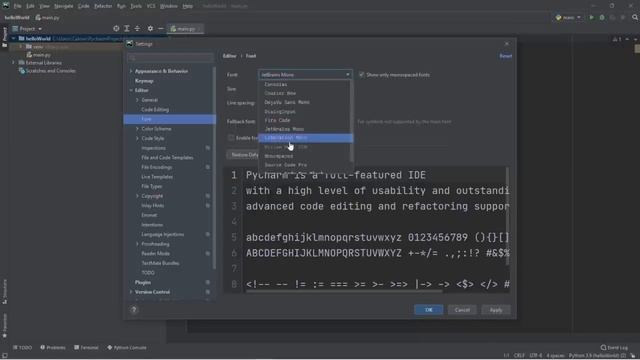Toggle Show only monospaced fonts checkbox

361,75
